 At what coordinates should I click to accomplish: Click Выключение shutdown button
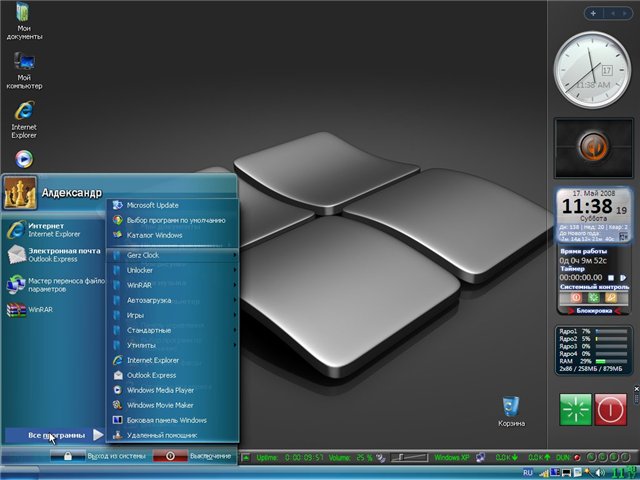click(193, 456)
